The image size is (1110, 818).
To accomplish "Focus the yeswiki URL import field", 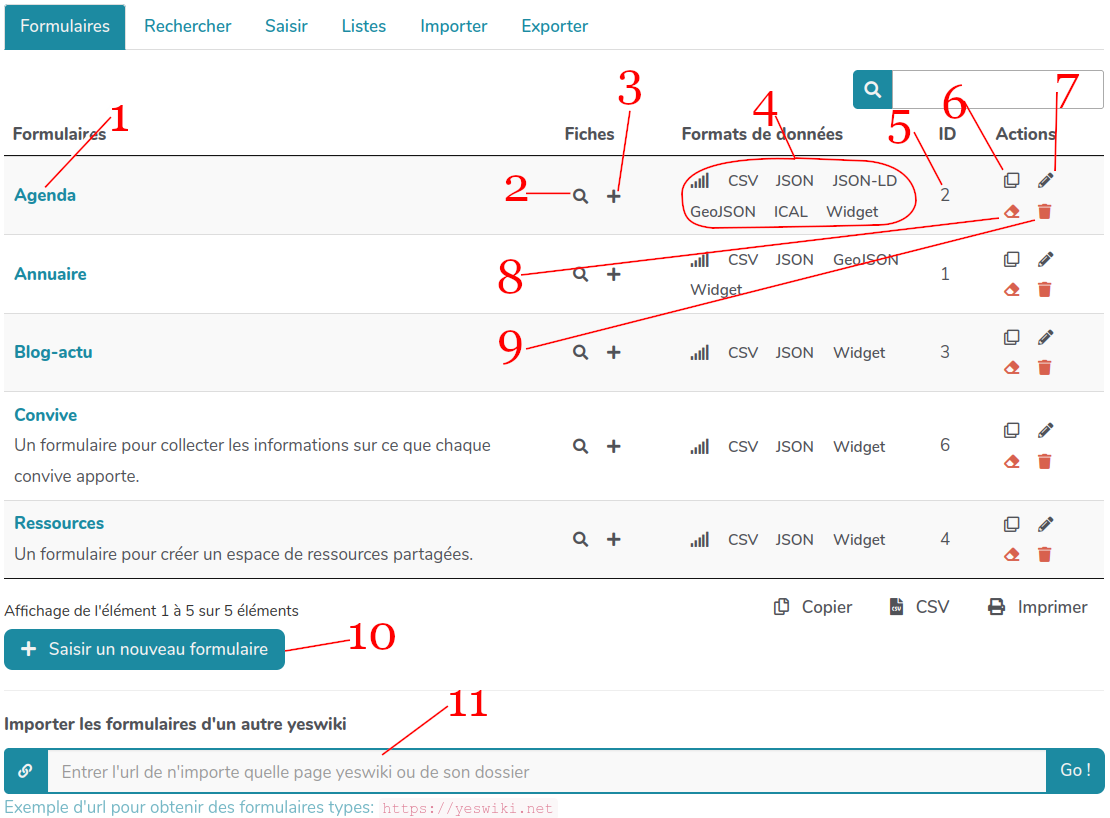I will (546, 771).
